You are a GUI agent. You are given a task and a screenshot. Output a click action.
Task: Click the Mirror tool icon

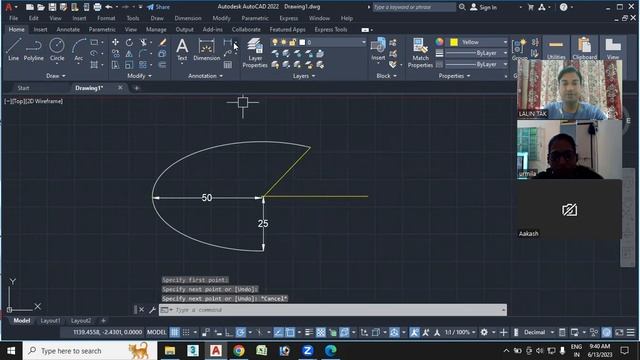pos(129,53)
